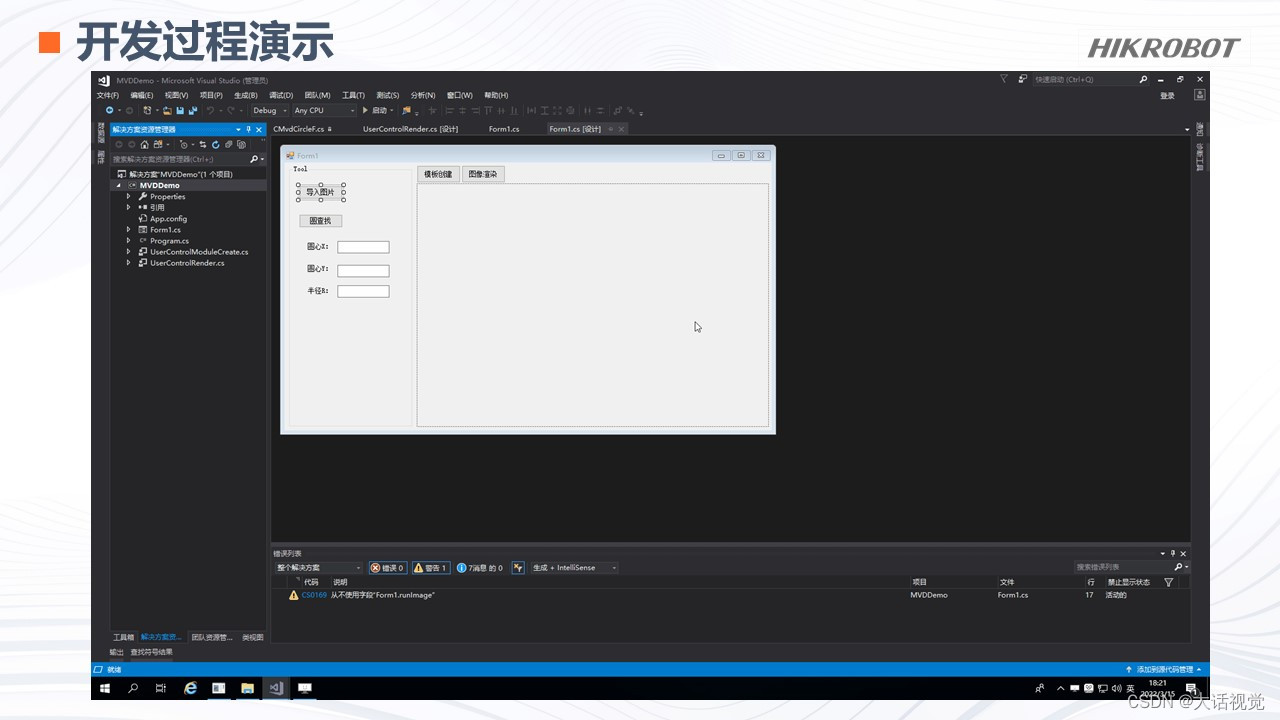The width and height of the screenshot is (1280, 720).
Task: Click the Open File folder toolbar icon
Action: [167, 111]
